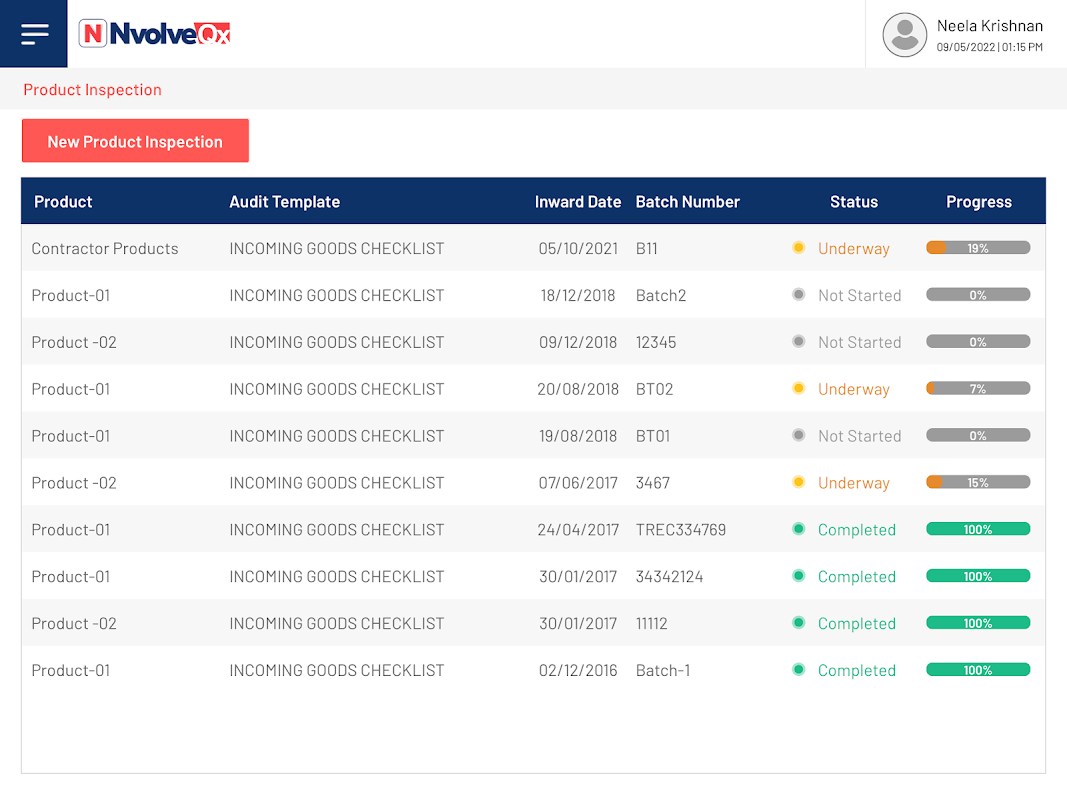
Task: Click the grey status dot for batch 12345
Action: click(799, 341)
